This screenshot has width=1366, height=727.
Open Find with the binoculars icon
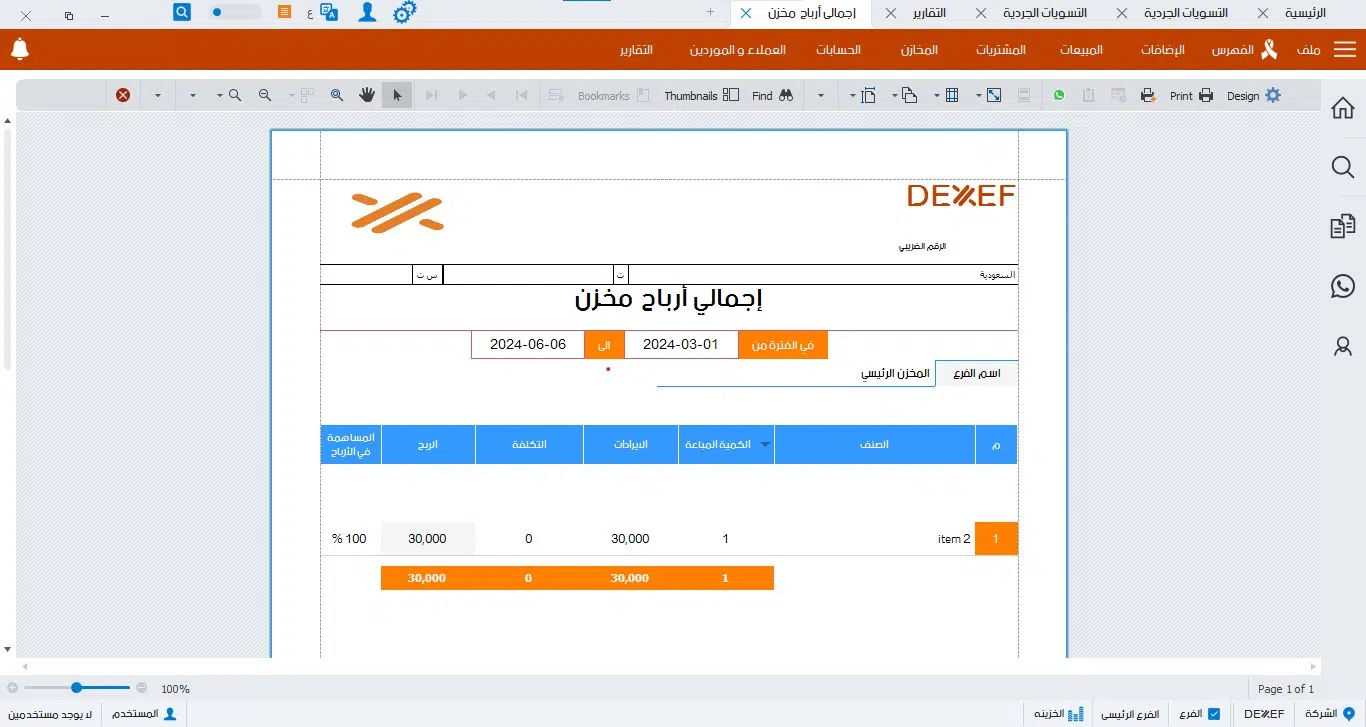(785, 95)
